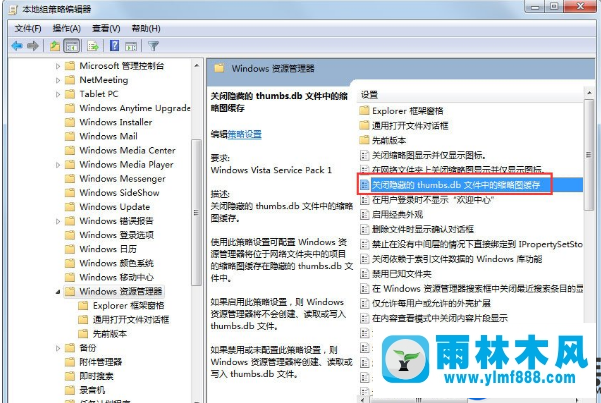Click the Back arrow toolbar icon
This screenshot has width=601, height=403.
tap(17, 46)
